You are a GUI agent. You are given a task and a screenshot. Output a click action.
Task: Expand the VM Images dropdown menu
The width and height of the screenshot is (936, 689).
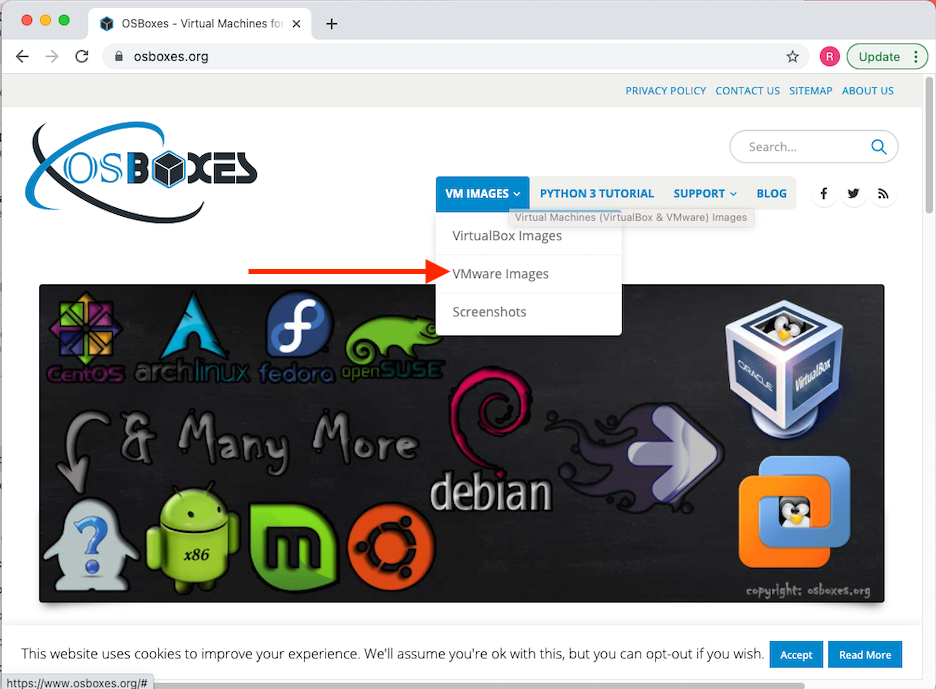tap(482, 194)
